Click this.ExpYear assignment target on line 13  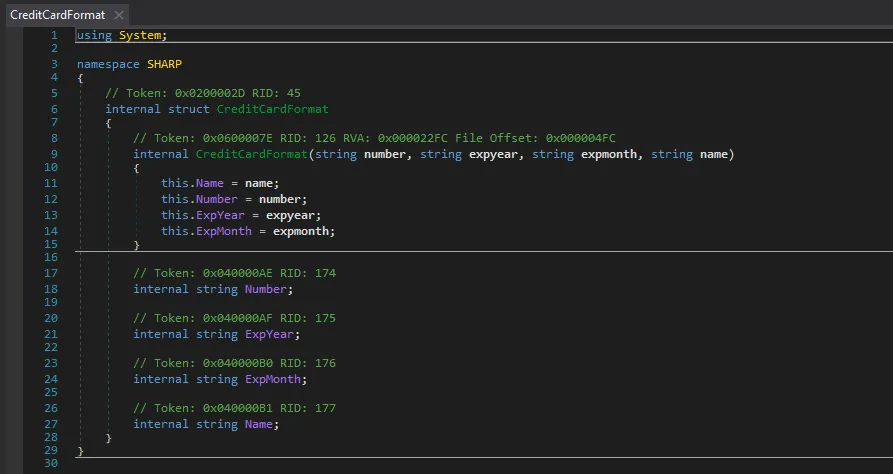click(x=217, y=214)
